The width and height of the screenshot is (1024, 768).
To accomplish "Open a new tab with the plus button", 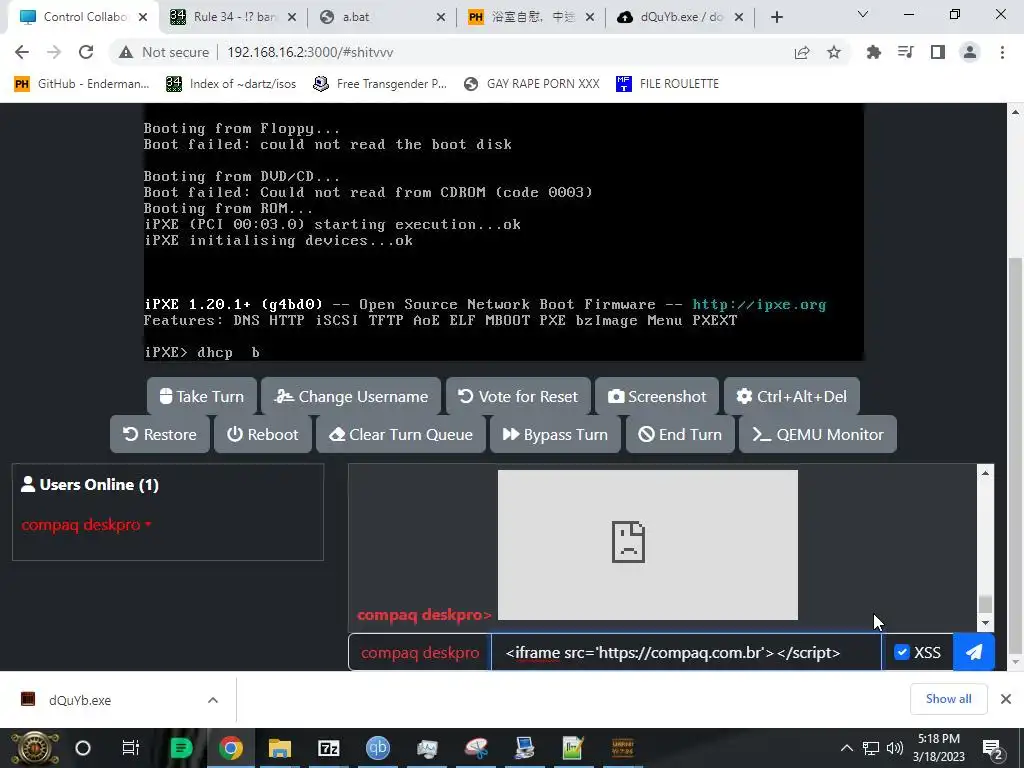I will point(776,17).
